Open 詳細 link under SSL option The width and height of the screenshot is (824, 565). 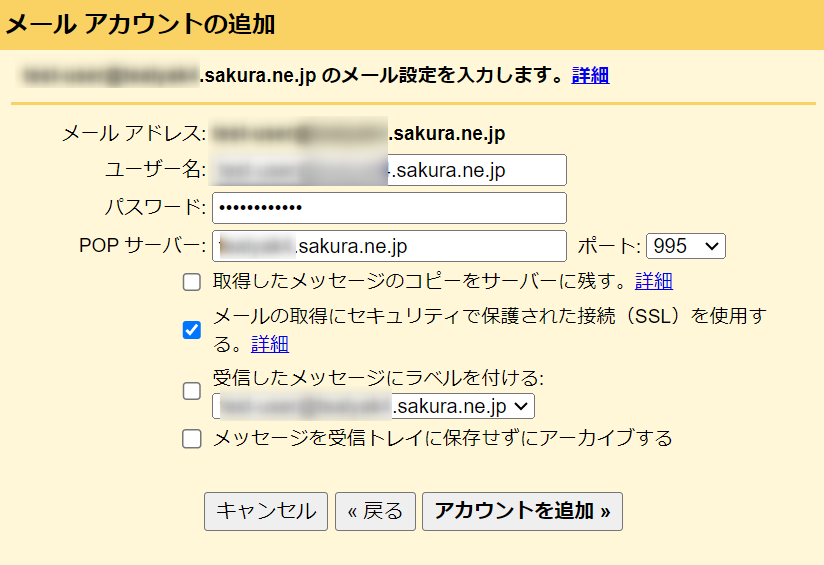coord(270,344)
